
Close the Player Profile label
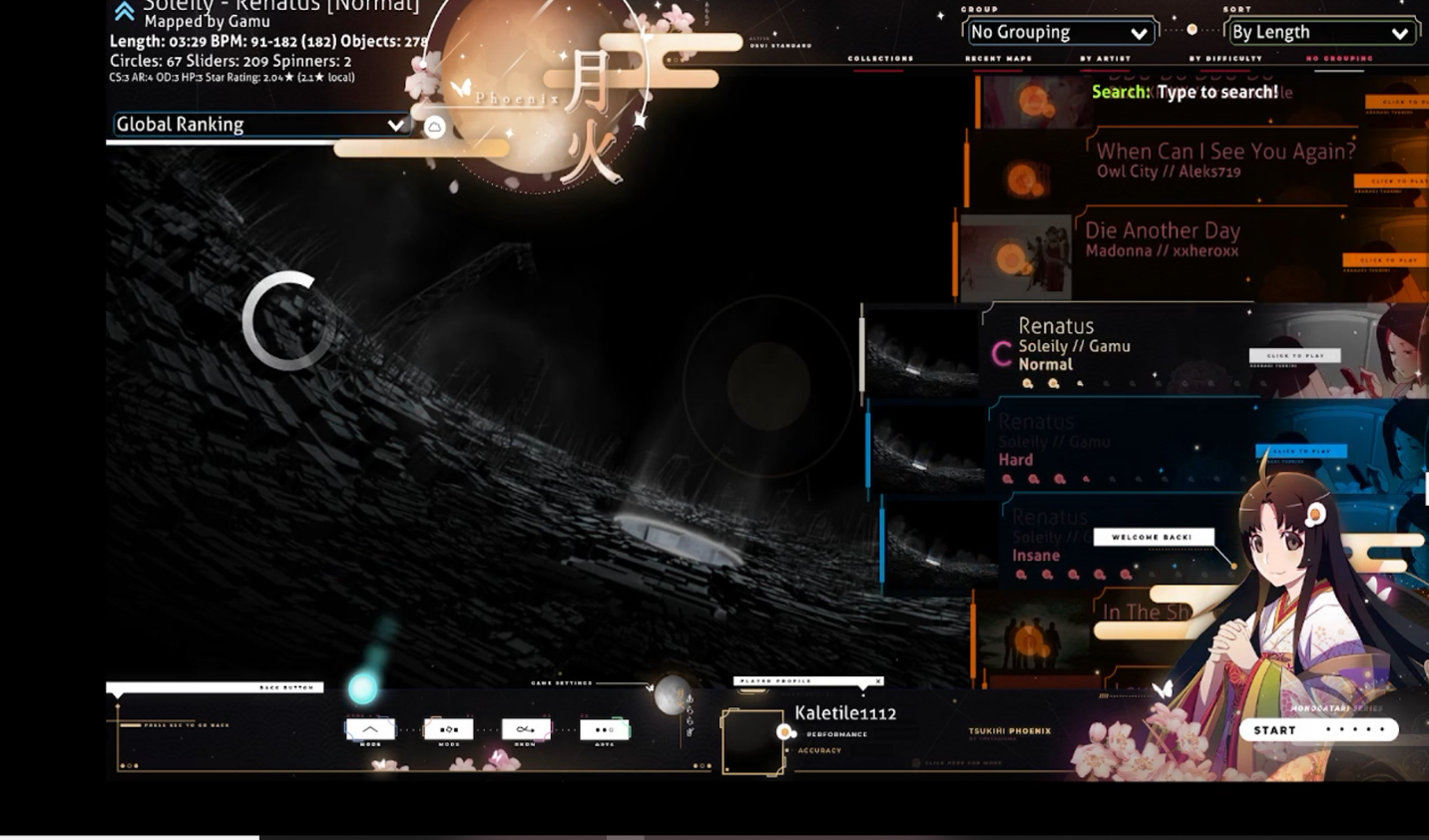click(x=878, y=681)
